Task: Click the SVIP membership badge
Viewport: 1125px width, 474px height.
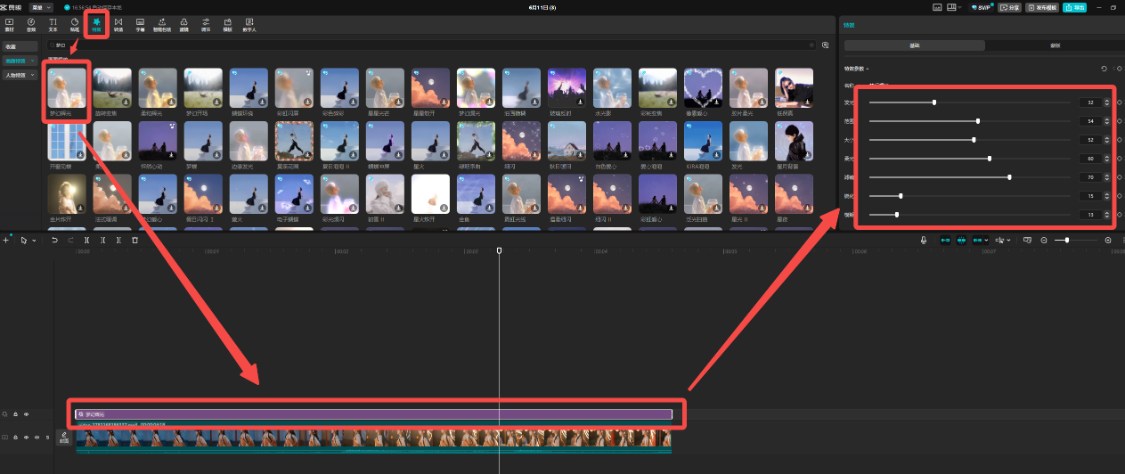Action: (981, 7)
